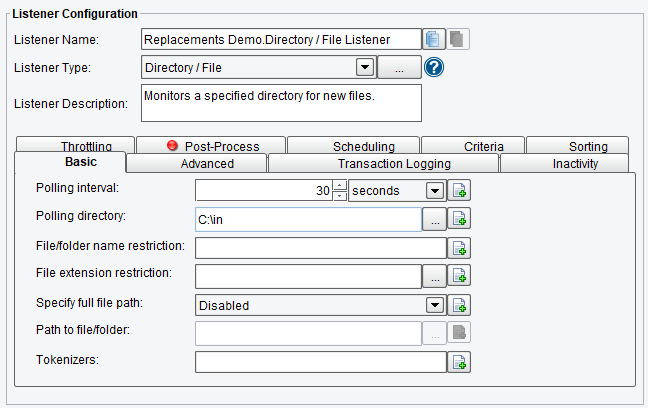This screenshot has height=408, width=648.
Task: Click replacement icon next to Tokenizers field
Action: click(x=459, y=362)
